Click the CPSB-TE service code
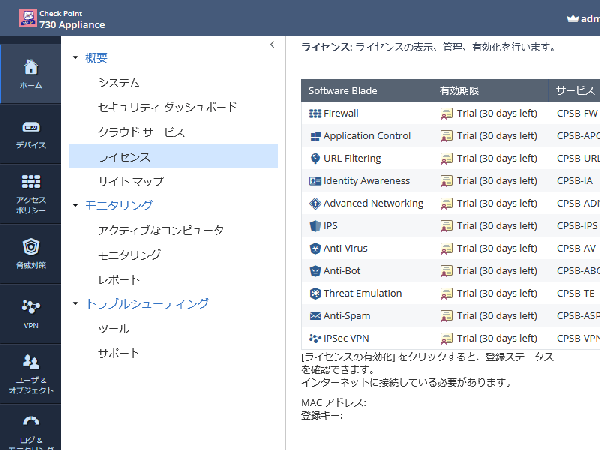The height and width of the screenshot is (450, 600). (x=576, y=294)
